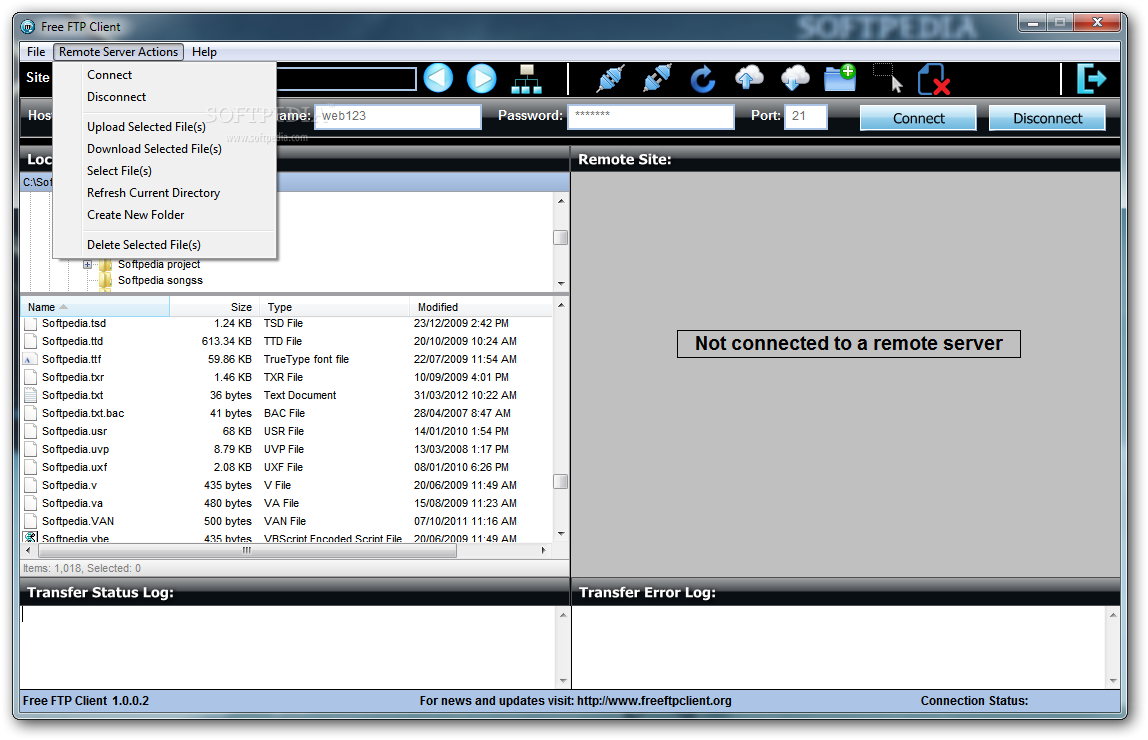Choose Delete Selected File(s) menu entry
Image resolution: width=1148 pixels, height=740 pixels.
(x=164, y=244)
